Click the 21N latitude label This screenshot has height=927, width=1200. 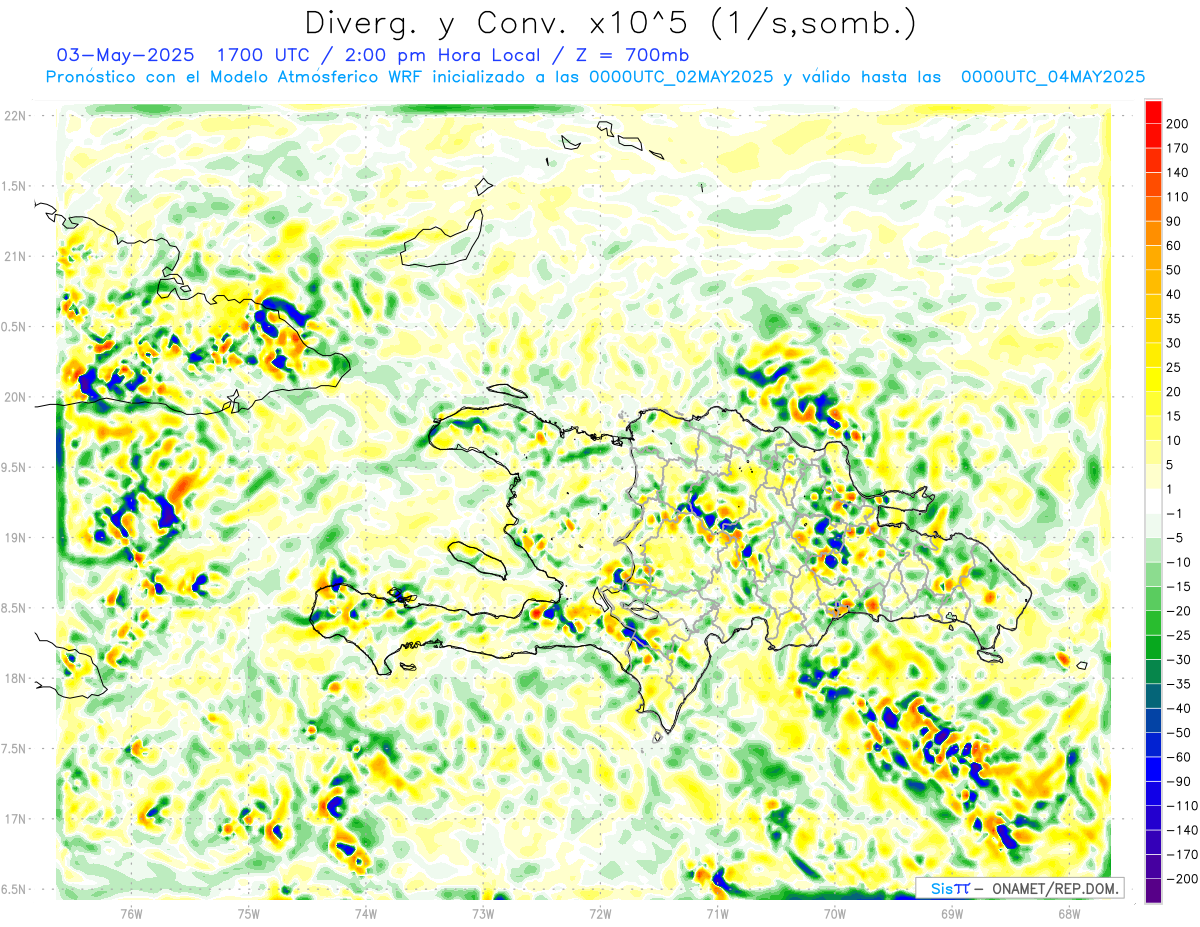tap(15, 256)
